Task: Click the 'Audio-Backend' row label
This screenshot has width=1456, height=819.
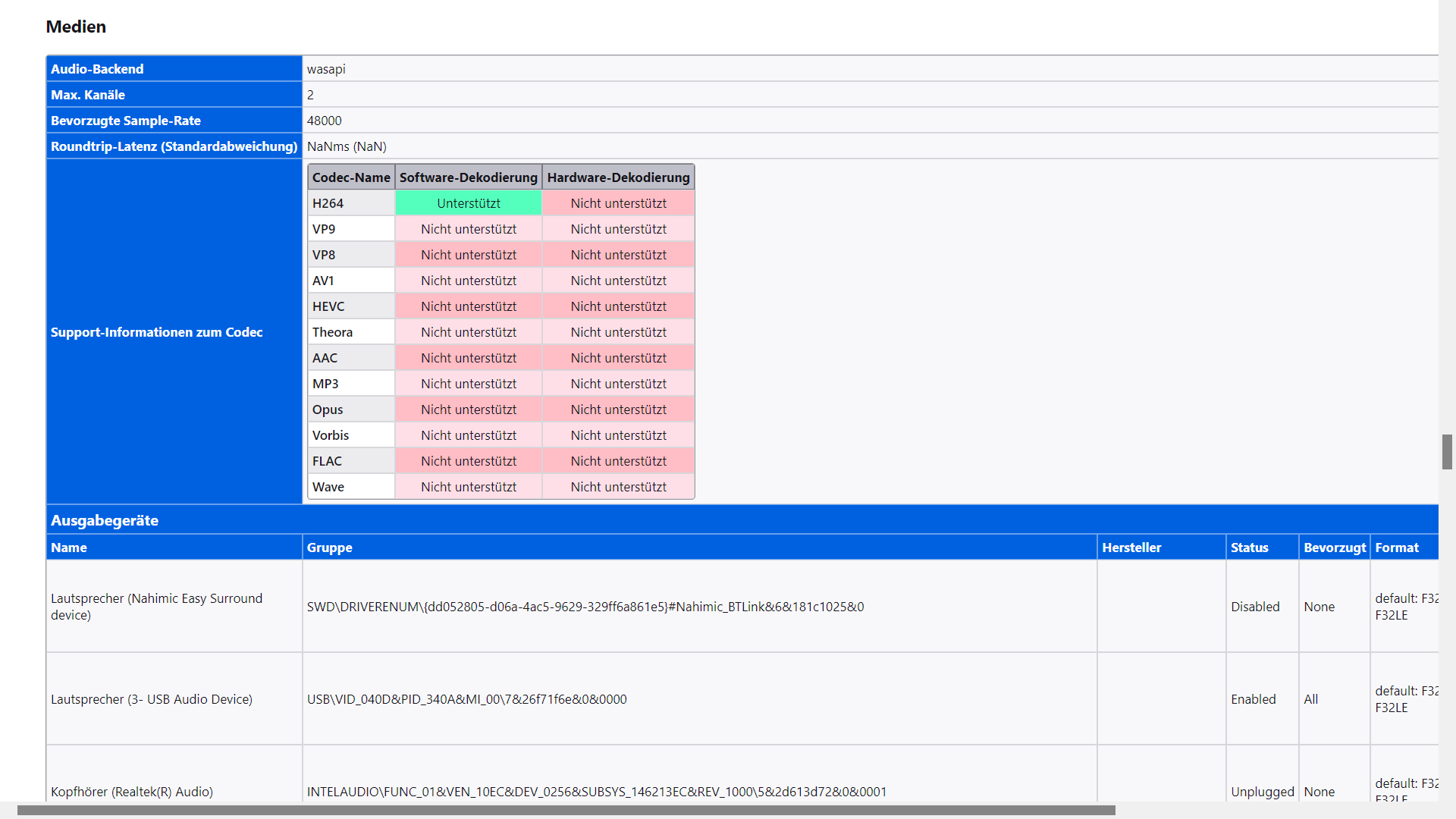Action: point(97,69)
